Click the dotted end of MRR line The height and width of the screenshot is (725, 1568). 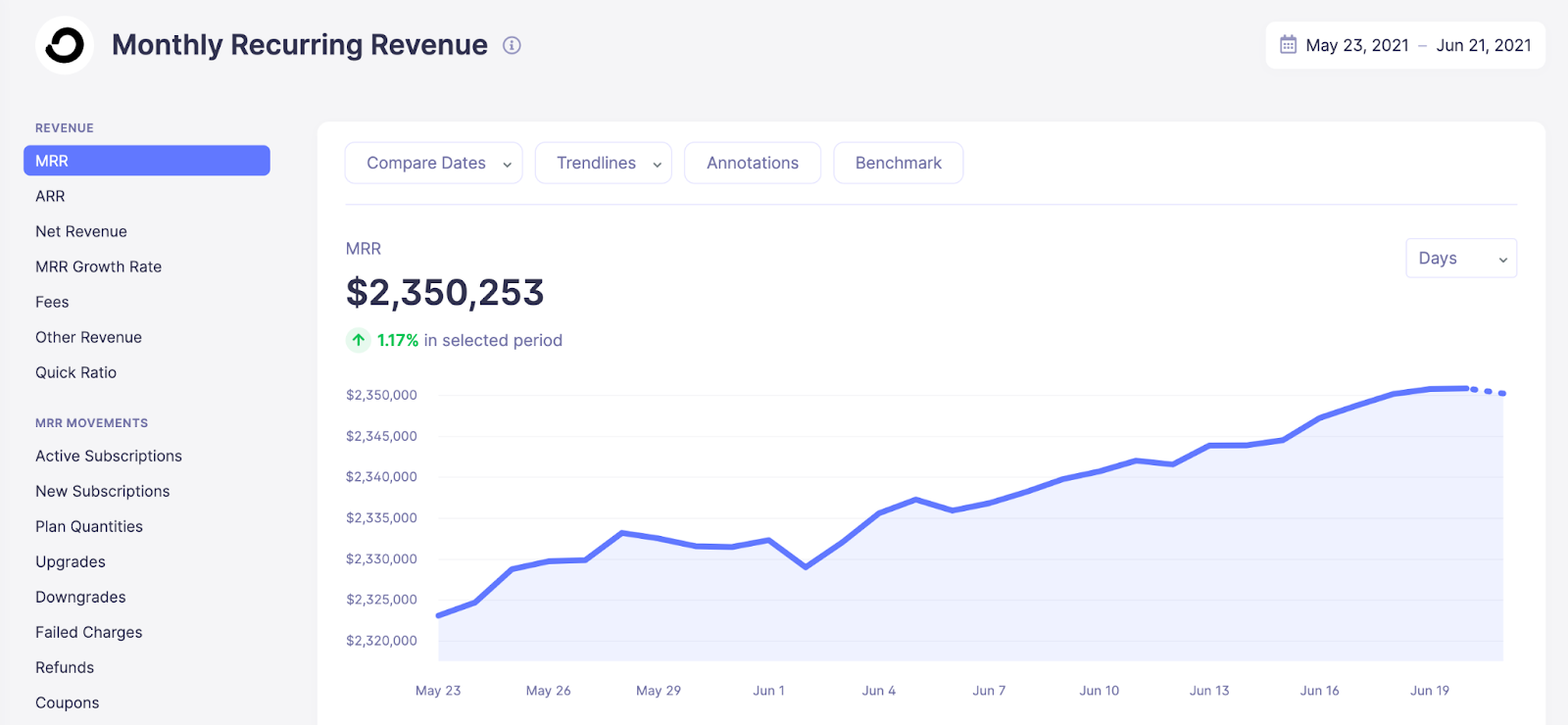coord(1489,392)
